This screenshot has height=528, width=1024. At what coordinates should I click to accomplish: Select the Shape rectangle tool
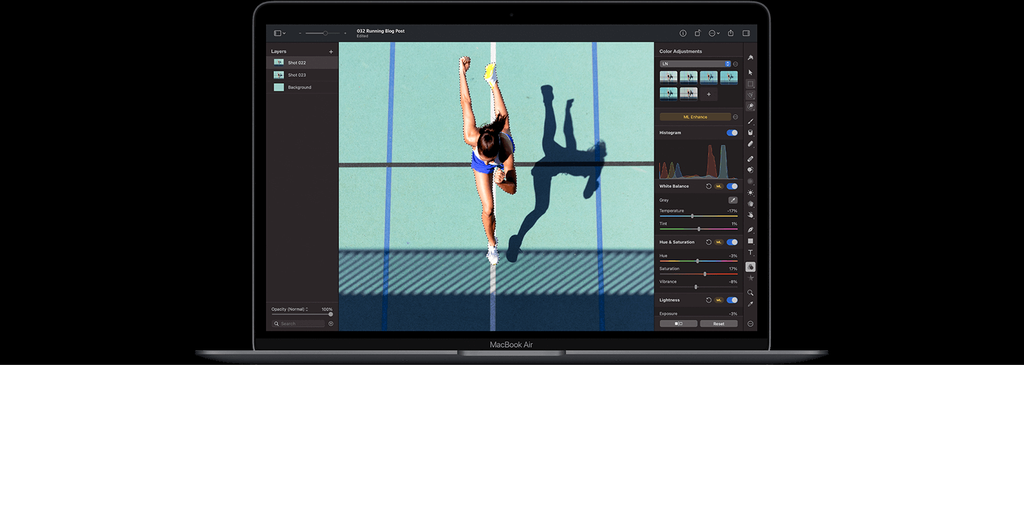click(750, 241)
